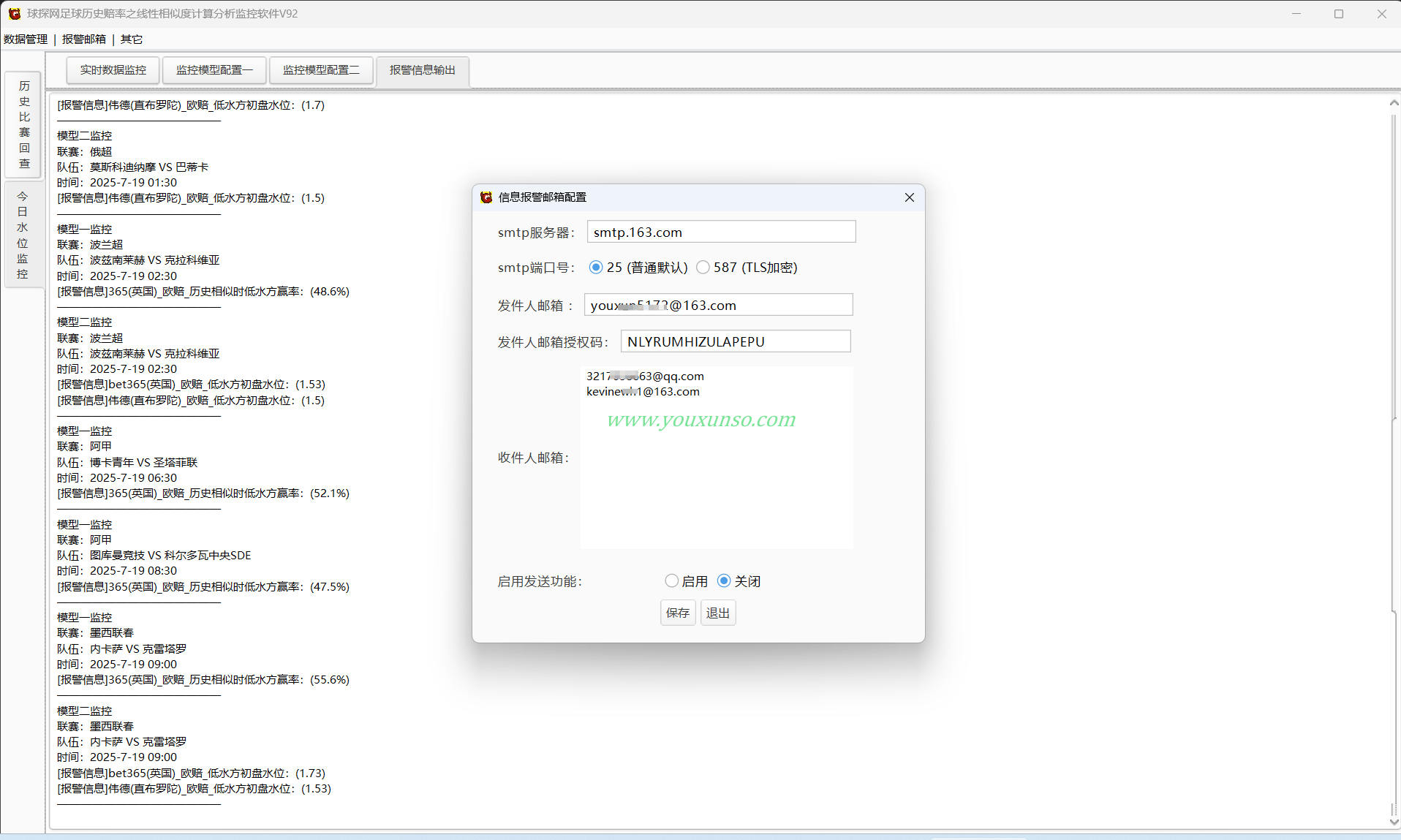Open 历史比赛回查 side tab
This screenshot has height=840, width=1401.
24,125
